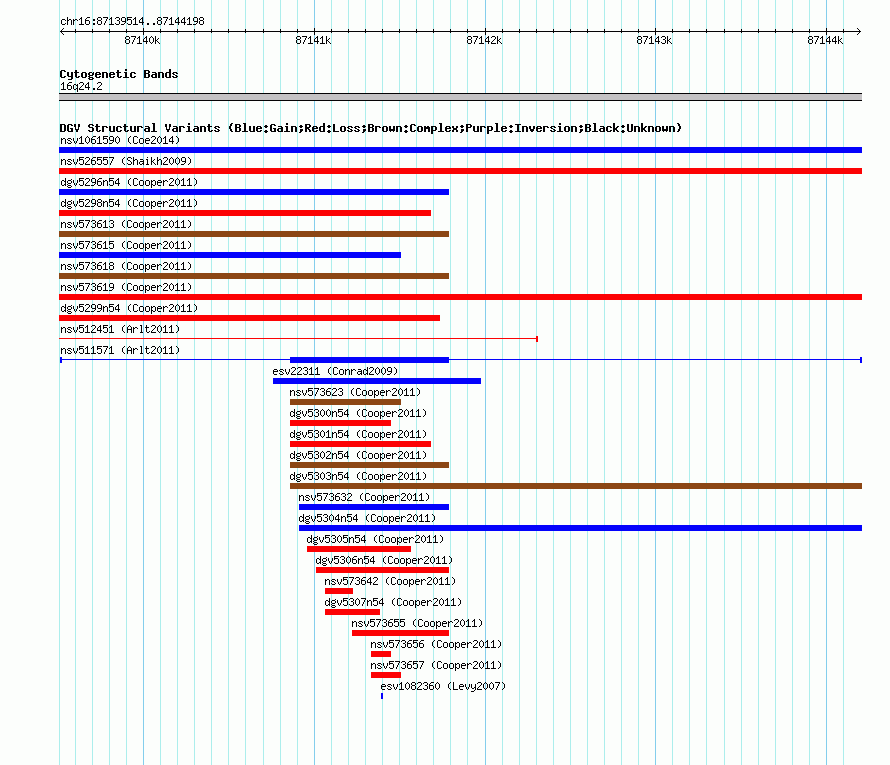Click the 87142k ruler label
This screenshot has height=765, width=890.
(x=484, y=40)
